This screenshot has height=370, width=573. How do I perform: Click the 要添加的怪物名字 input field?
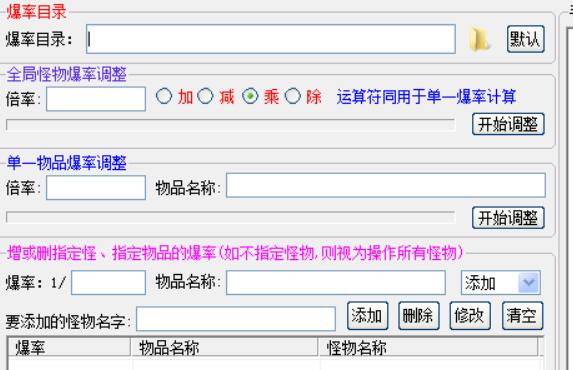[236, 319]
